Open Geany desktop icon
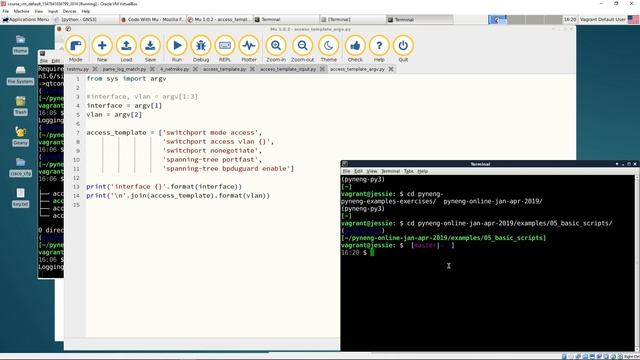The height and width of the screenshot is (360, 640). 20,136
